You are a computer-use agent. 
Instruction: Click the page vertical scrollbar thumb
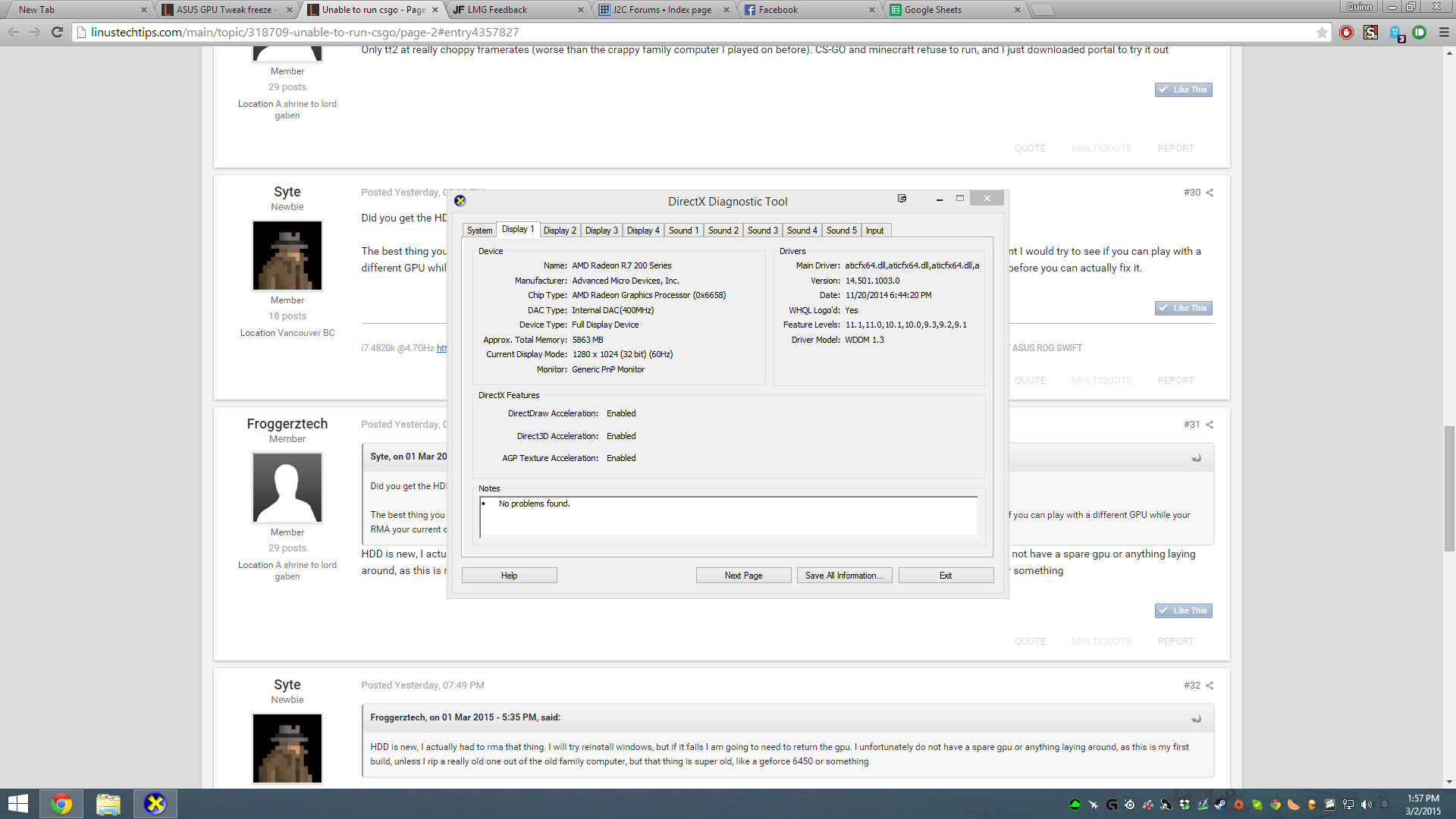[1449, 489]
